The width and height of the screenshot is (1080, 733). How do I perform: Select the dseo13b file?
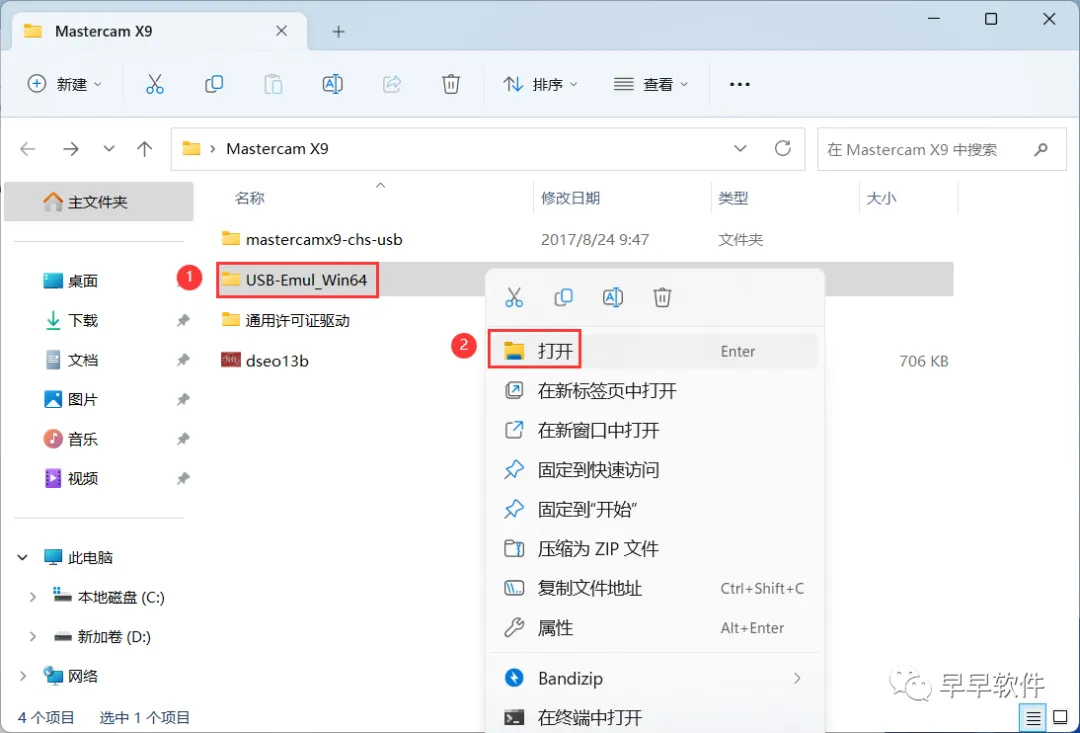click(x=265, y=360)
